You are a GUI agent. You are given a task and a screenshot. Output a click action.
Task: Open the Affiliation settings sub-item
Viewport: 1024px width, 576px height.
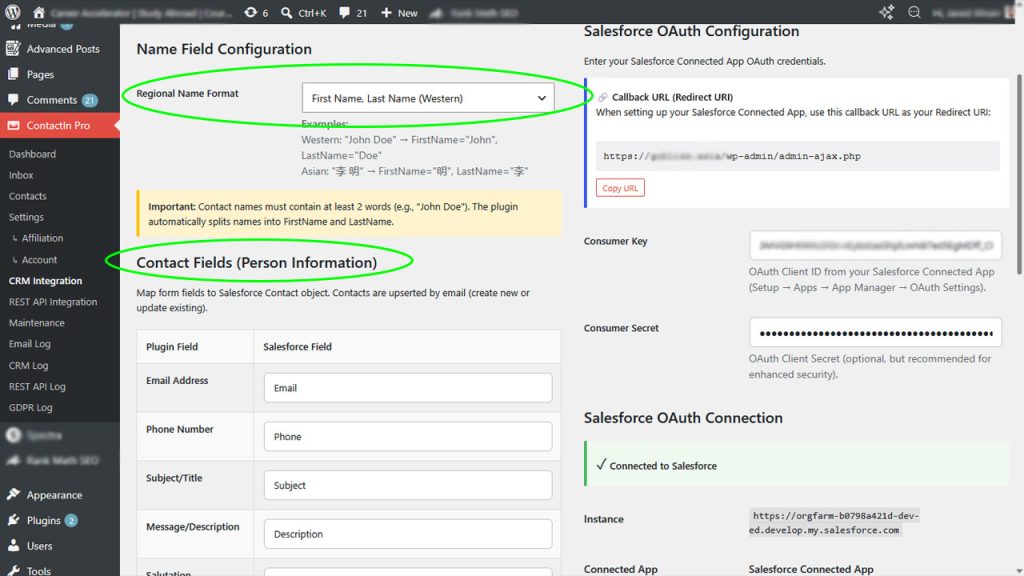(x=42, y=238)
